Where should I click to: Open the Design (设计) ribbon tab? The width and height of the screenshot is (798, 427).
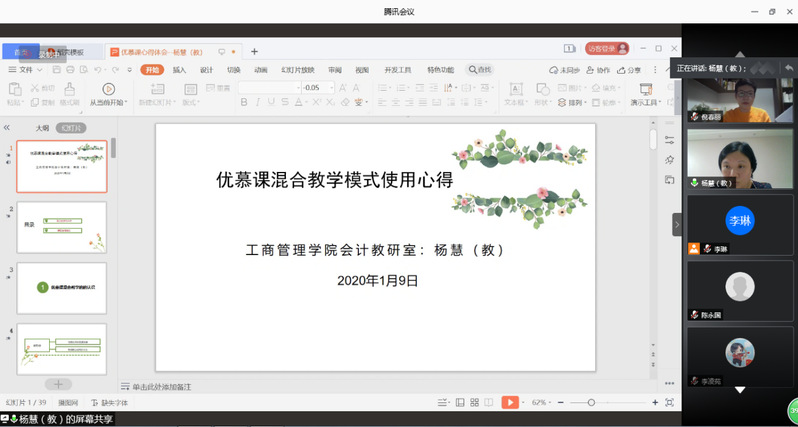click(206, 70)
